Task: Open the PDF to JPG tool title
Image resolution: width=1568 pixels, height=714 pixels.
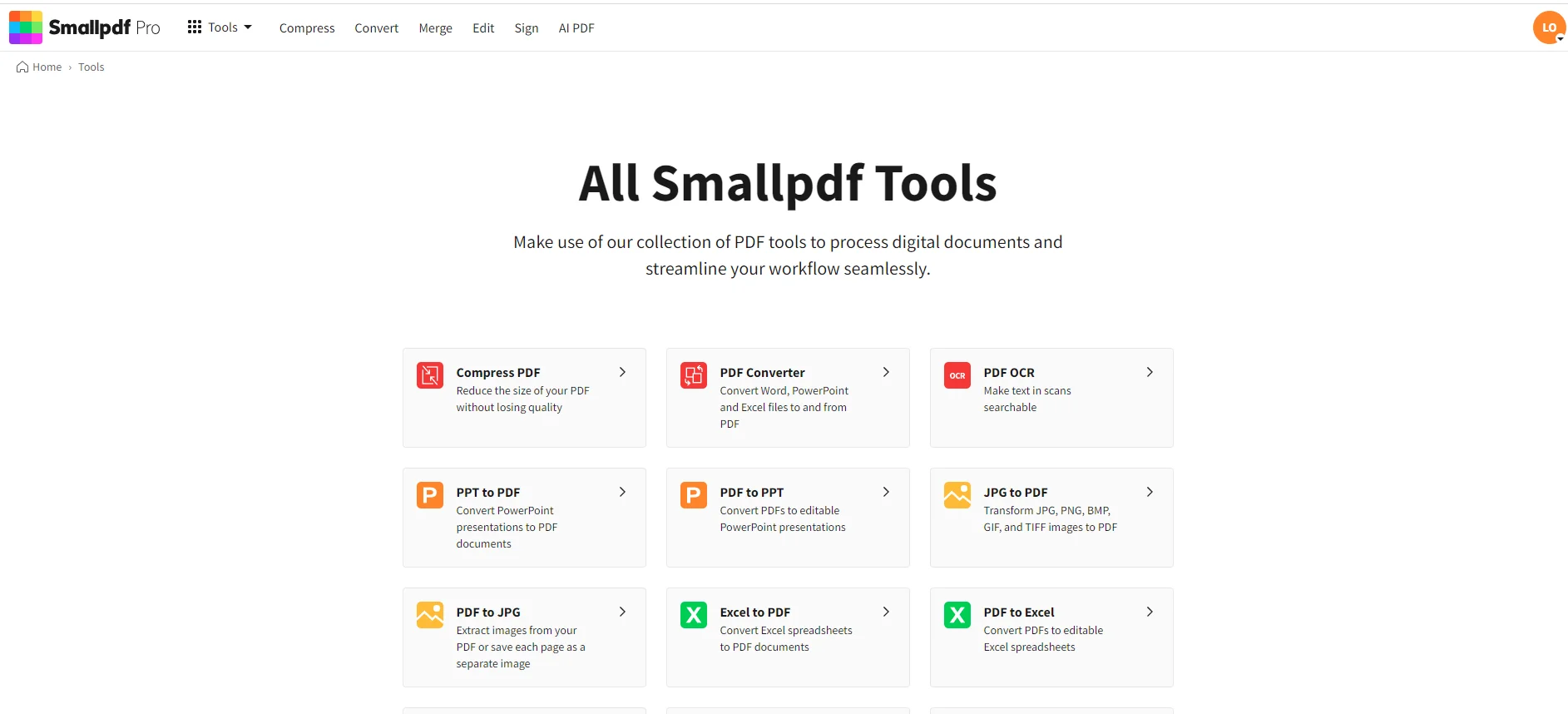Action: tap(488, 612)
